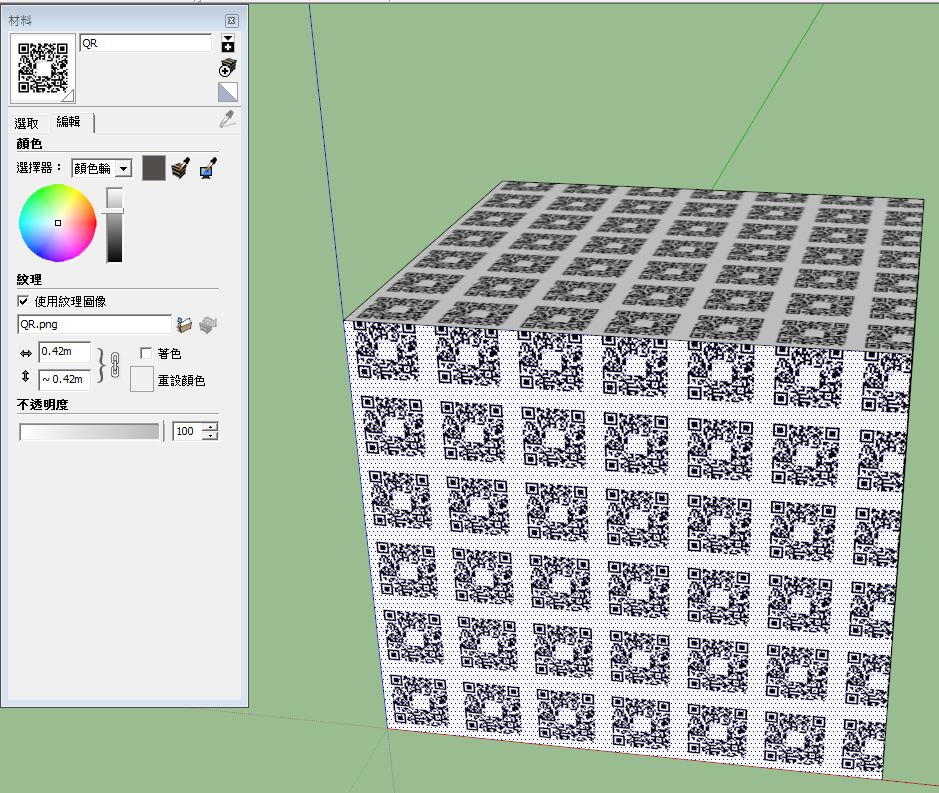Set material to default

click(228, 92)
